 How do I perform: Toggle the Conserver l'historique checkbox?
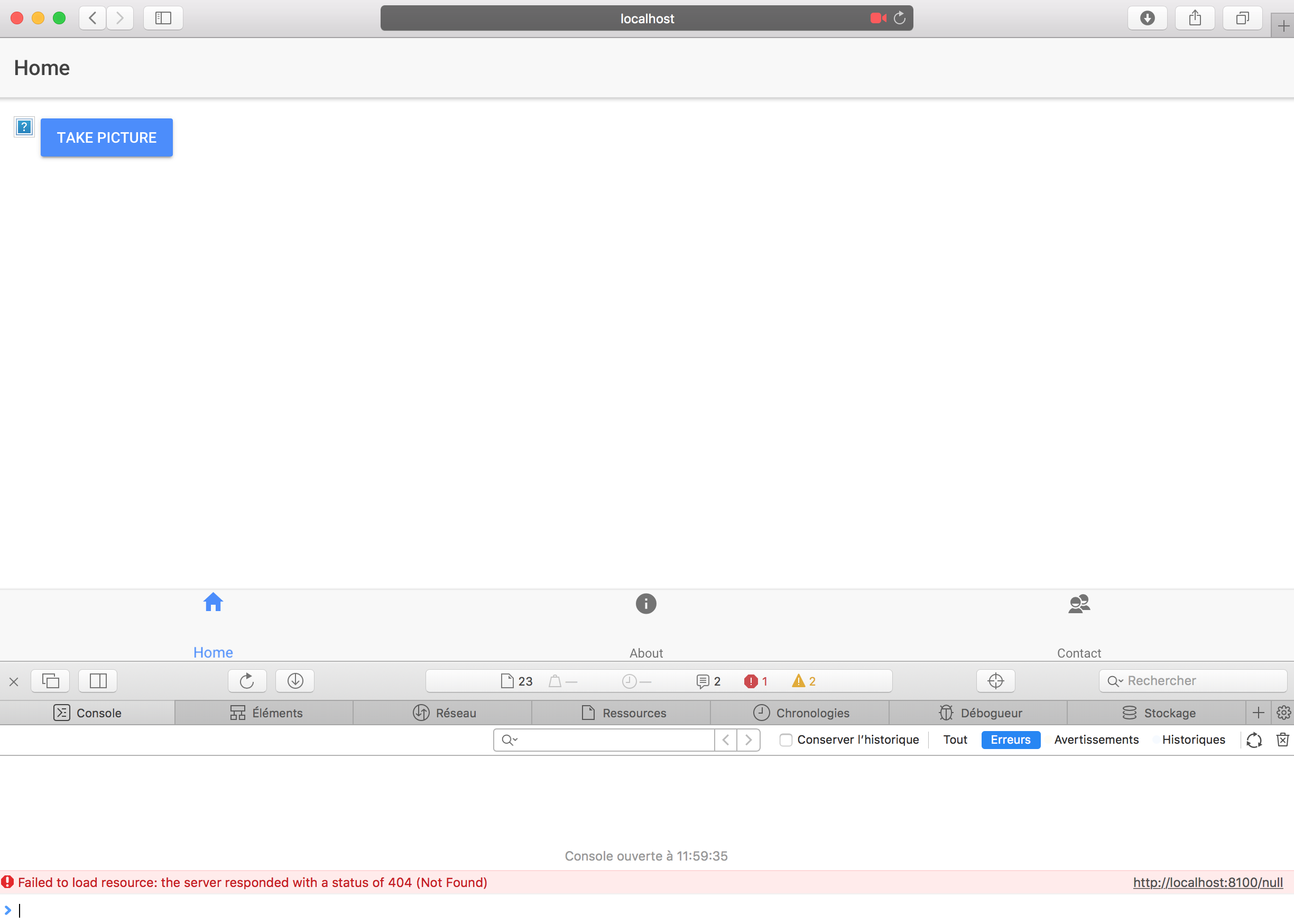pyautogui.click(x=785, y=740)
